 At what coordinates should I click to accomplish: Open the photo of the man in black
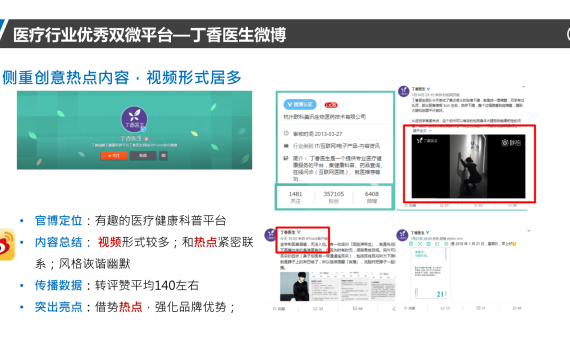294,286
